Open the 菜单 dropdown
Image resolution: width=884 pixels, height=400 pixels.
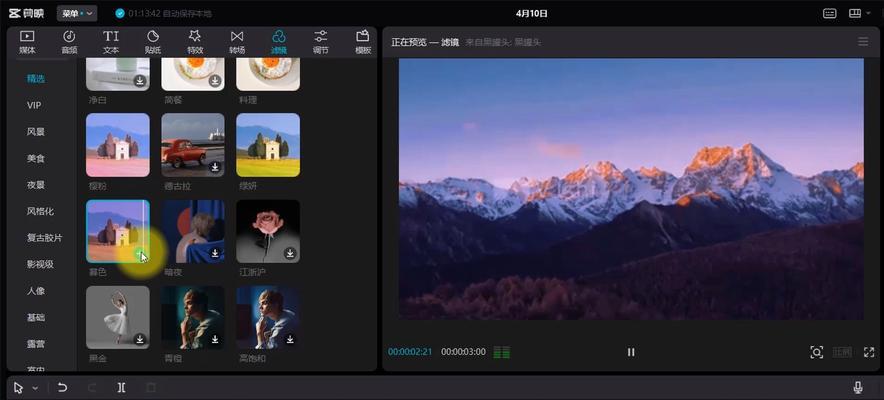[77, 13]
